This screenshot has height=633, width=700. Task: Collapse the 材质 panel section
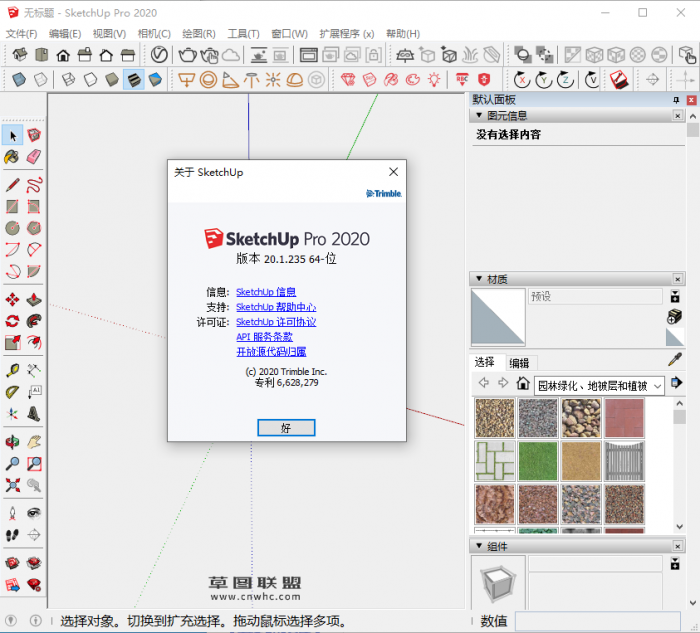tap(479, 278)
